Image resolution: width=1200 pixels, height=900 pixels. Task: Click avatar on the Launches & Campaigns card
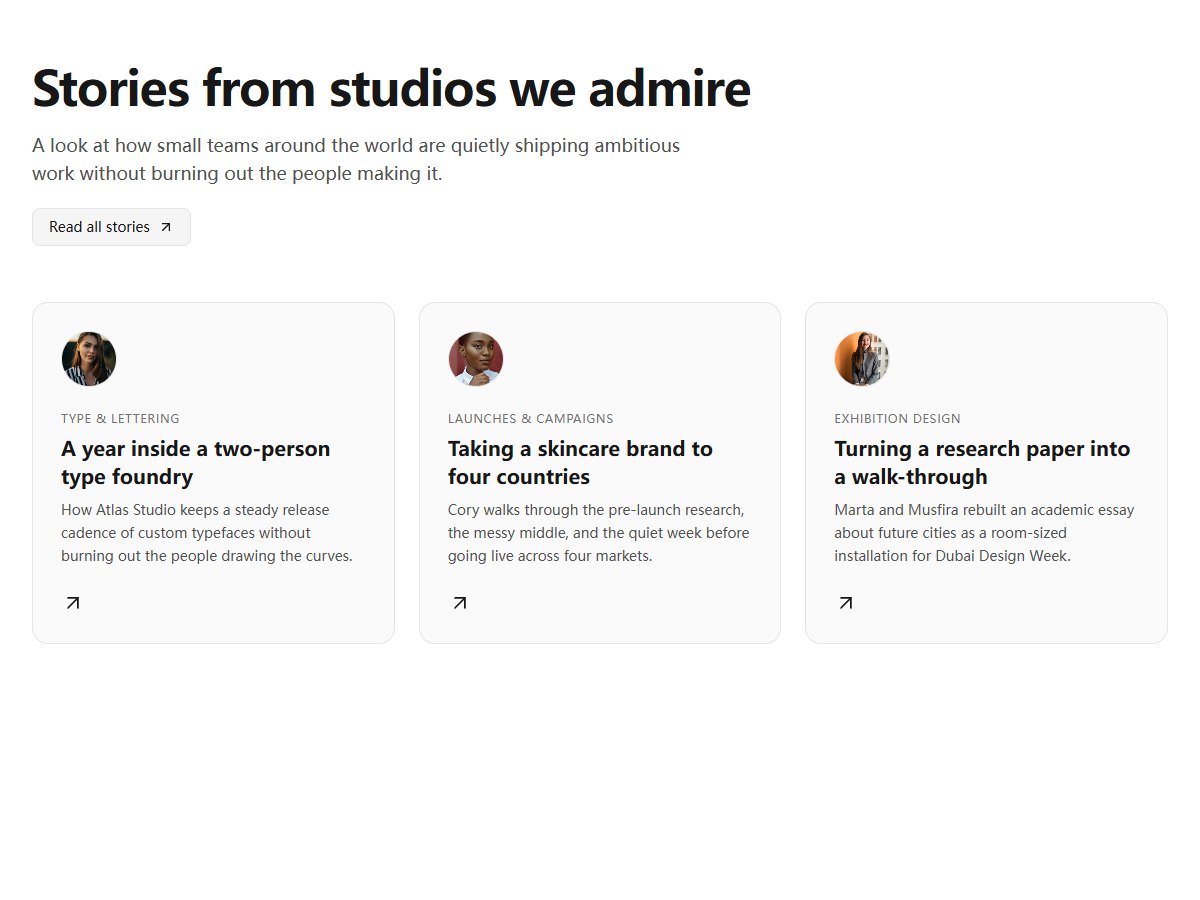point(476,359)
